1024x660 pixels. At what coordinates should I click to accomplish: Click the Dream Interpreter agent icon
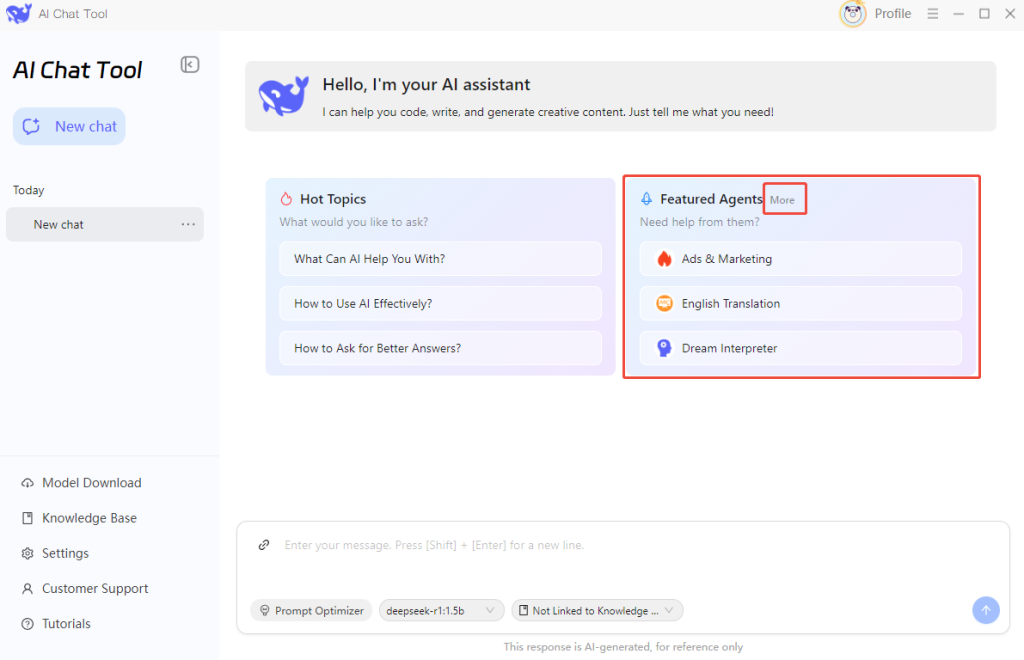pyautogui.click(x=664, y=348)
